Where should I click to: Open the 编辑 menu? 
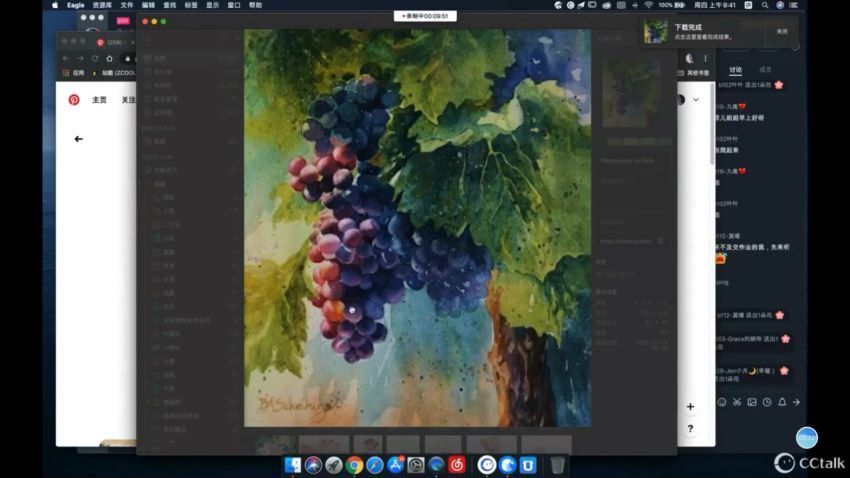point(148,5)
